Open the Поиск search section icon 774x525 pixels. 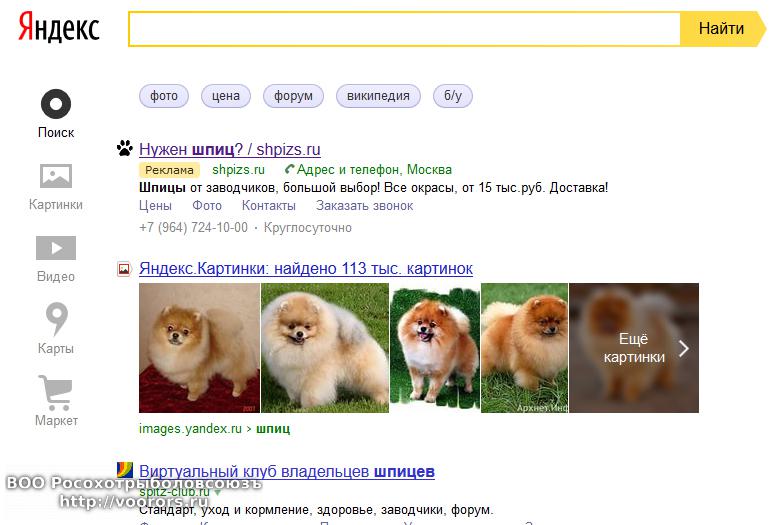[56, 104]
